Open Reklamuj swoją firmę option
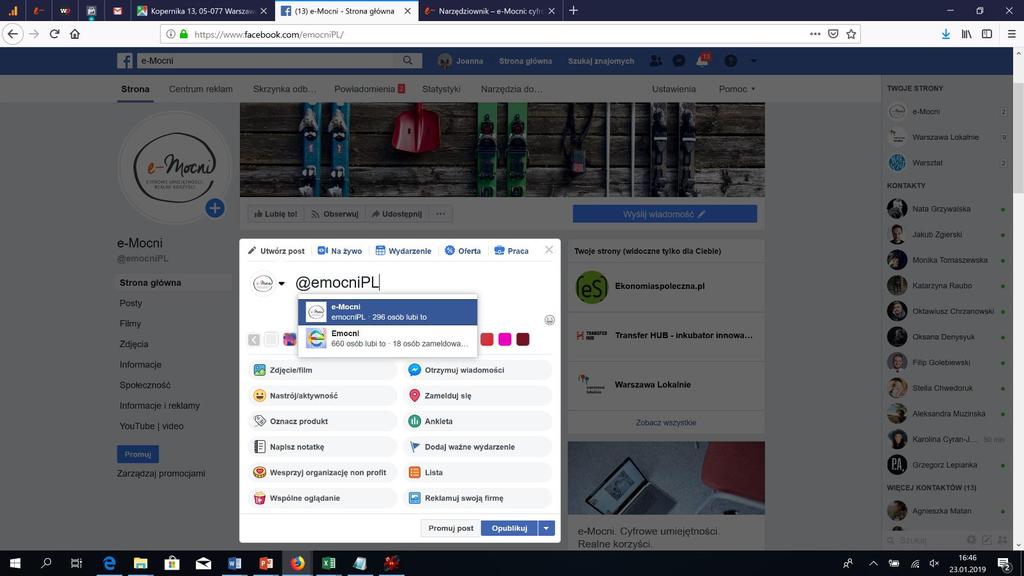 click(x=478, y=498)
